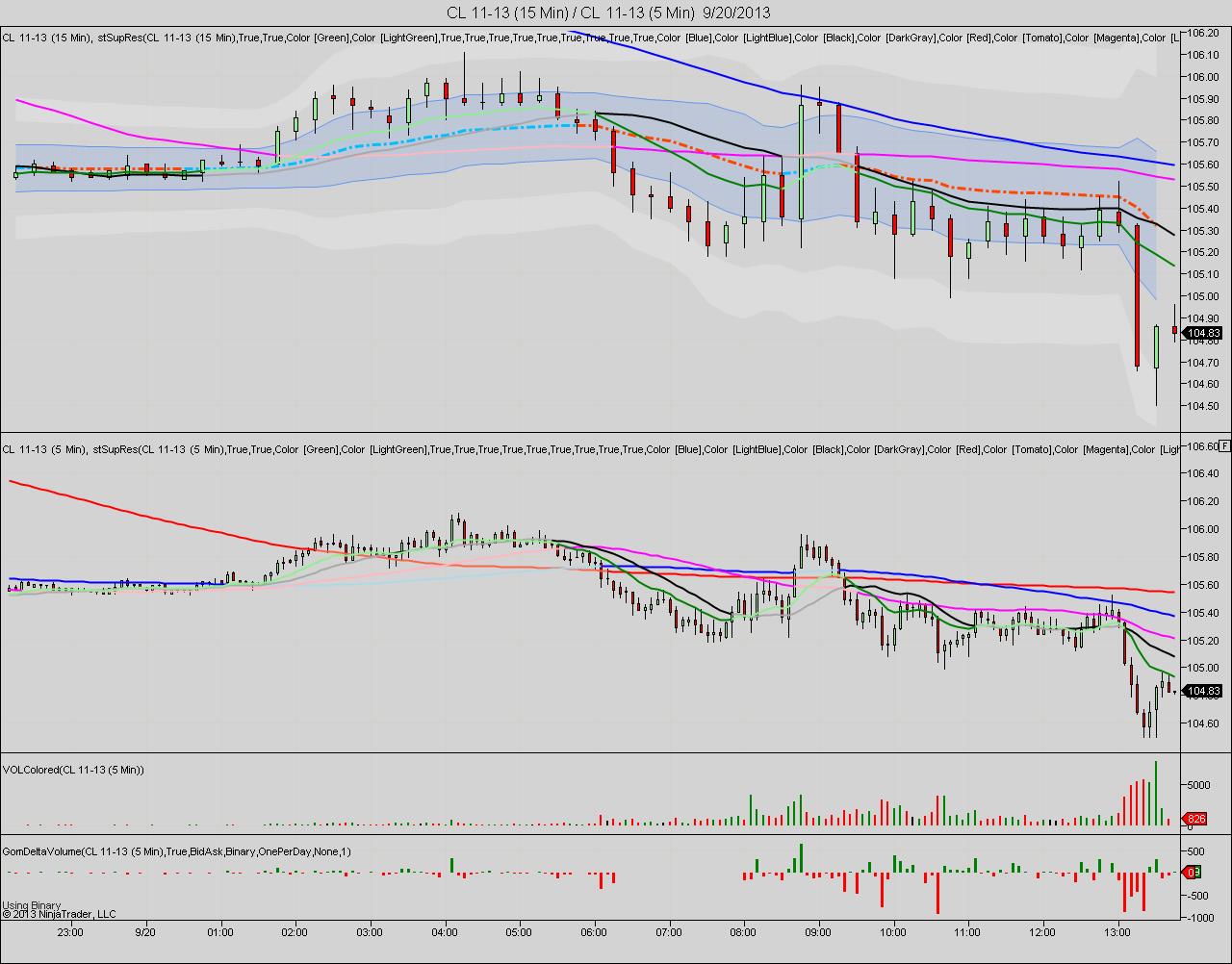
Task: Click the 03:00 time axis label
Action: click(x=370, y=932)
